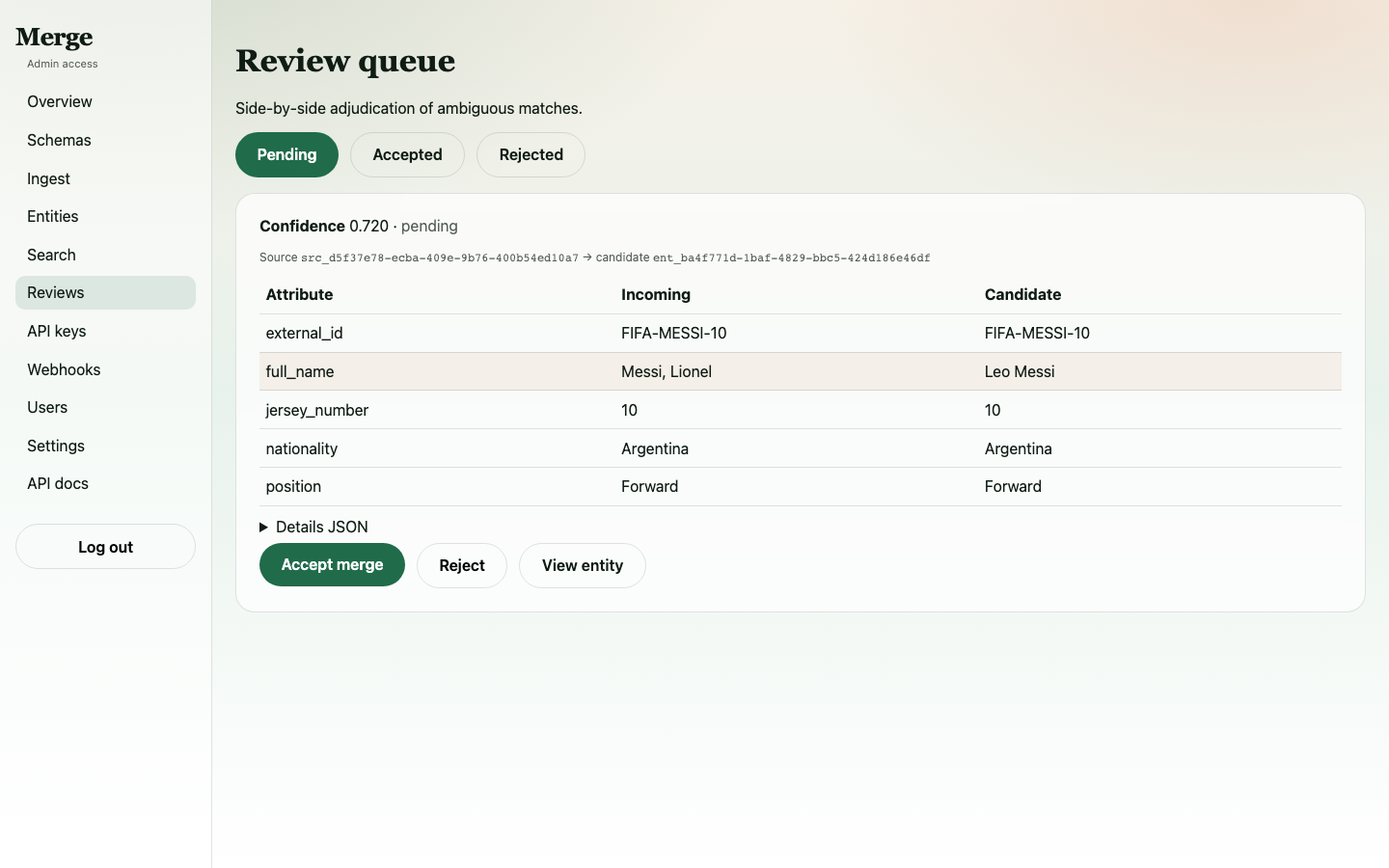This screenshot has height=868, width=1389.
Task: Open the Users page
Action: pos(105,407)
